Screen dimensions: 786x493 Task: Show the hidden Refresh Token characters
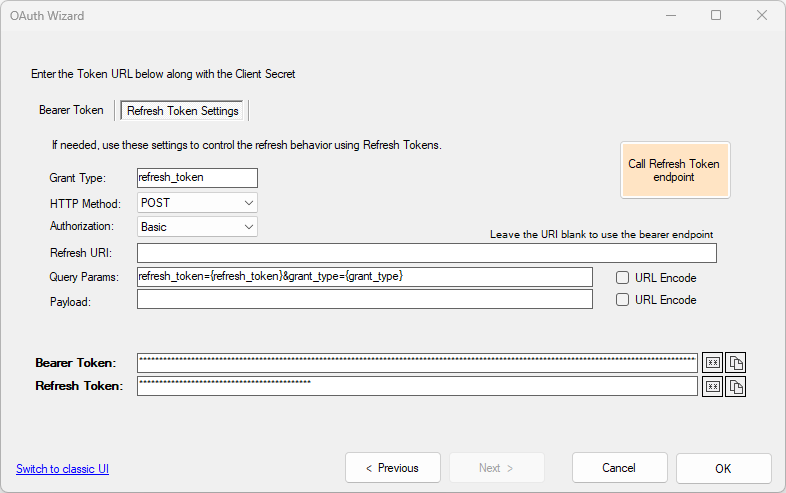click(712, 386)
